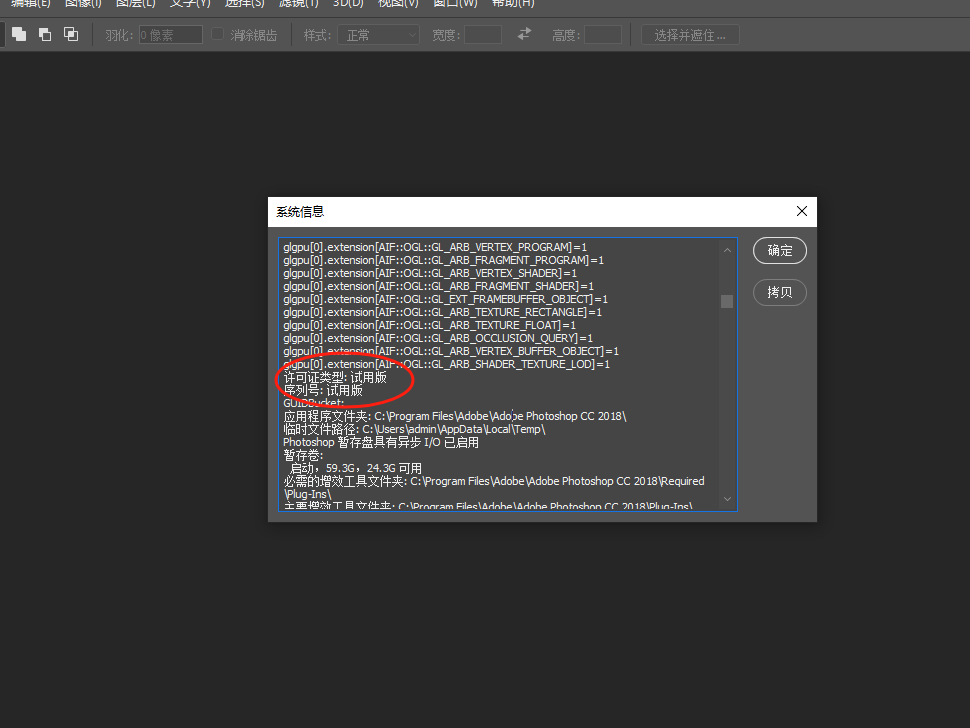Click the 临时文件路径 line
The width and height of the screenshot is (970, 728).
coord(414,429)
